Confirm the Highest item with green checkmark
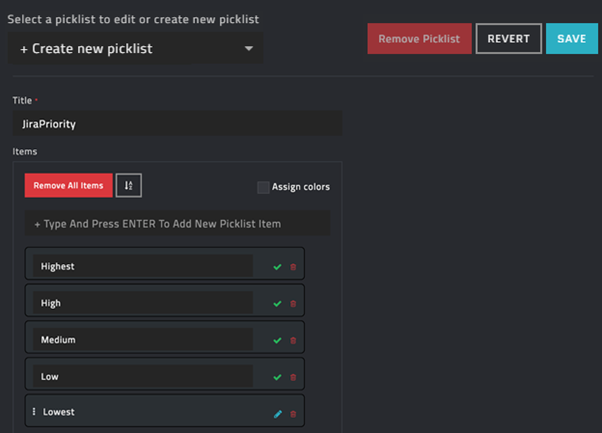Viewport: 602px width, 433px height. (277, 267)
